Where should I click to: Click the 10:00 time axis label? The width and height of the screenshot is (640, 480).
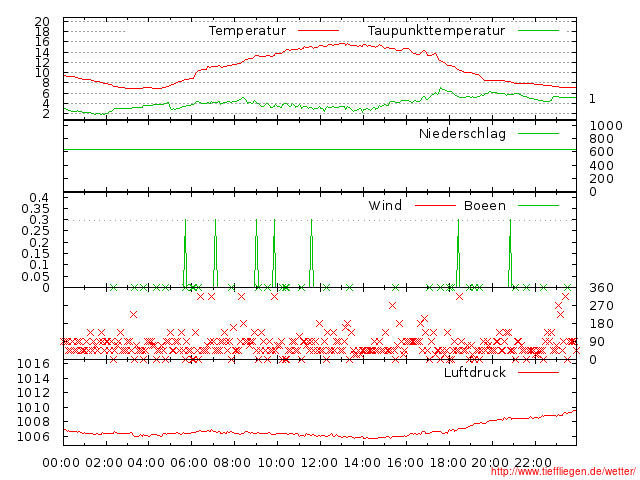[x=277, y=462]
